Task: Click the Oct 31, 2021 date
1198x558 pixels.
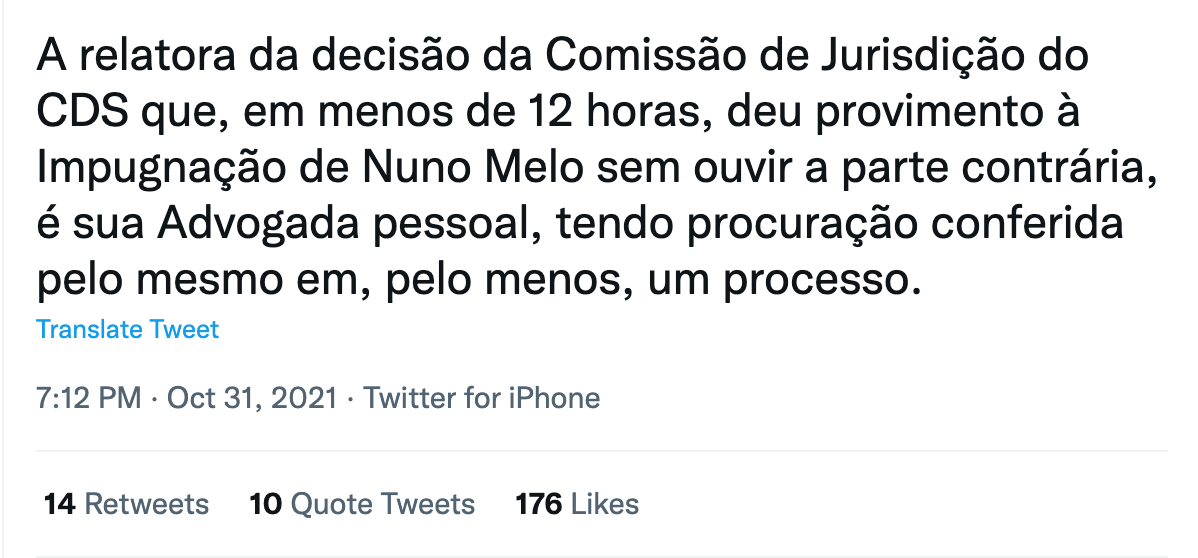Action: 252,398
